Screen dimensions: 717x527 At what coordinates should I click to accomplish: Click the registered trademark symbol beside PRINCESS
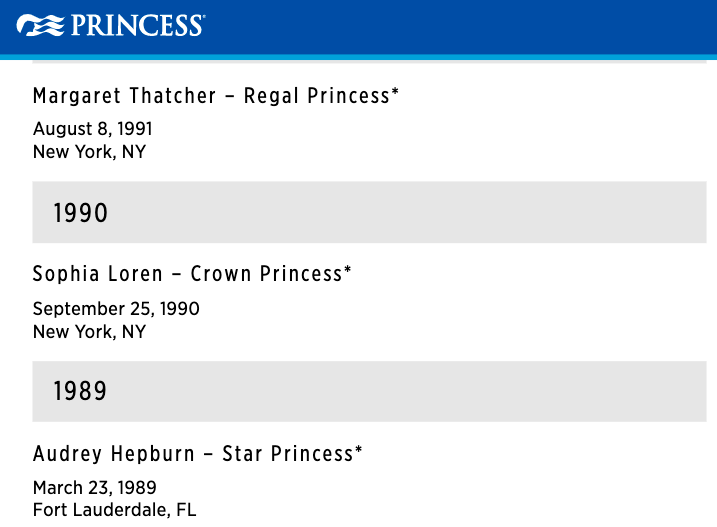click(203, 17)
